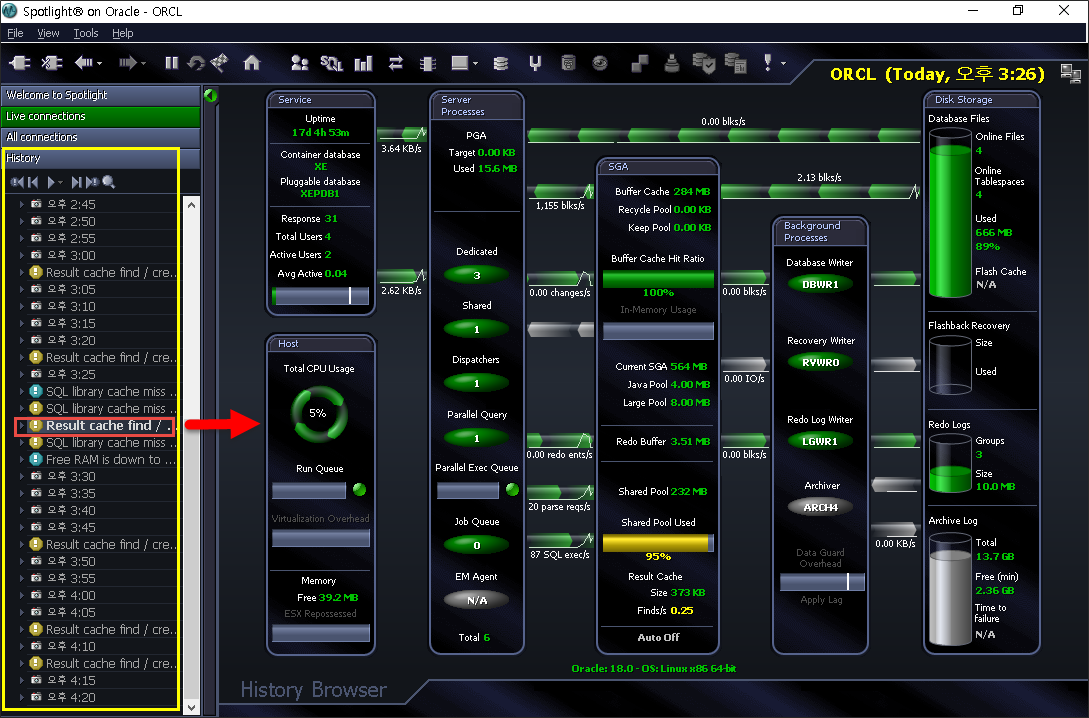Click the stacked-cone toolbar icon

[x=672, y=63]
